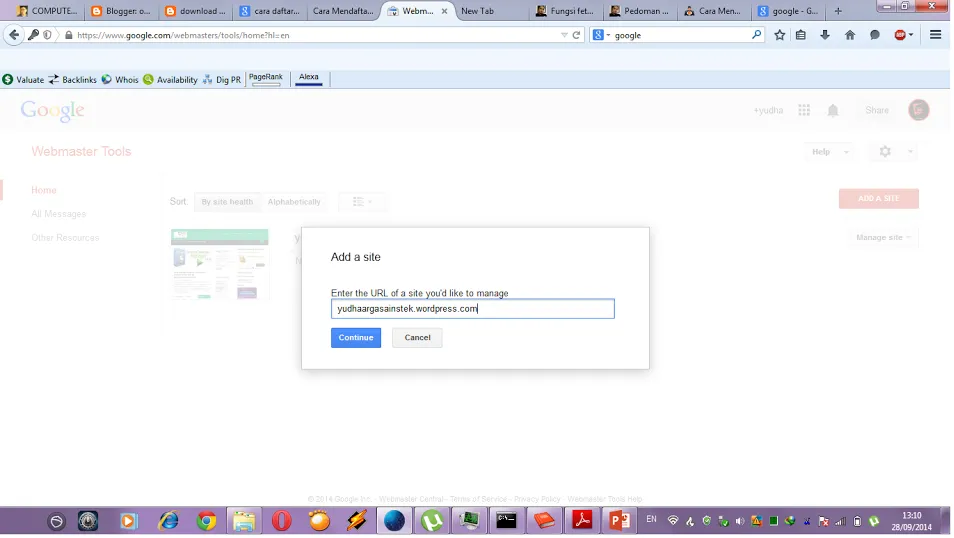Click the Google logo
The image size is (954, 538).
52,111
